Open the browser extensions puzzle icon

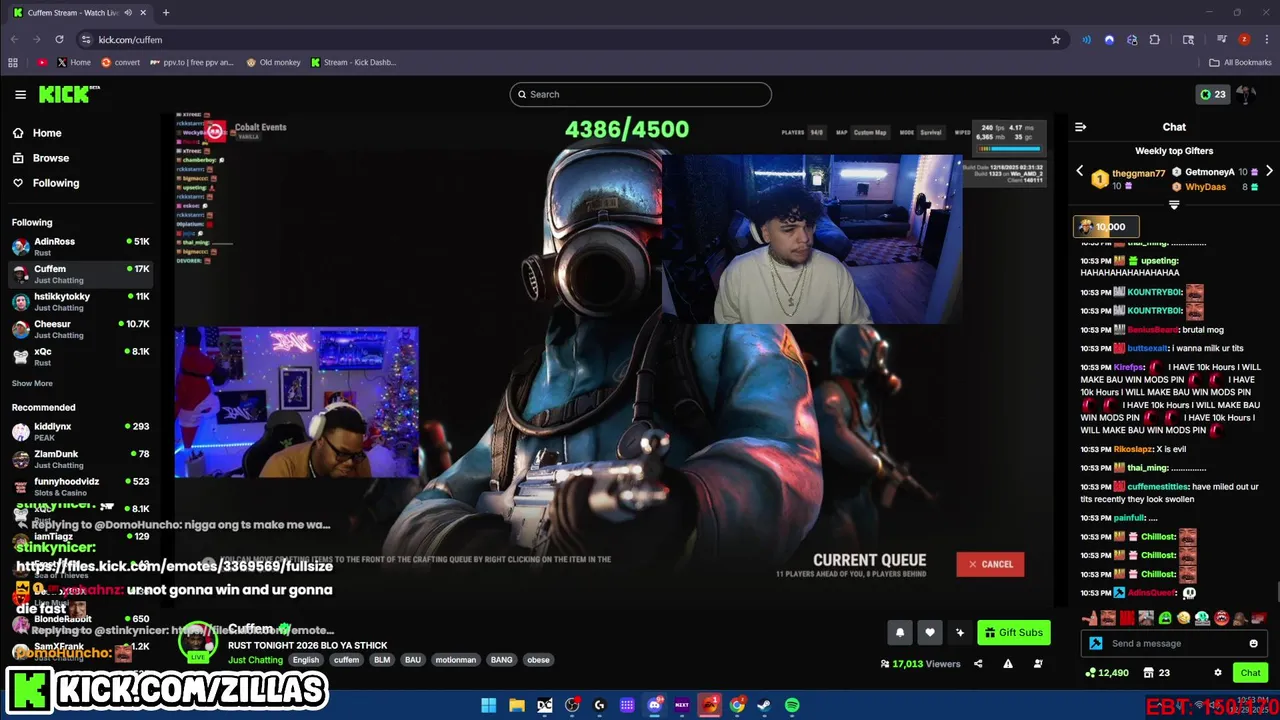click(x=1155, y=39)
